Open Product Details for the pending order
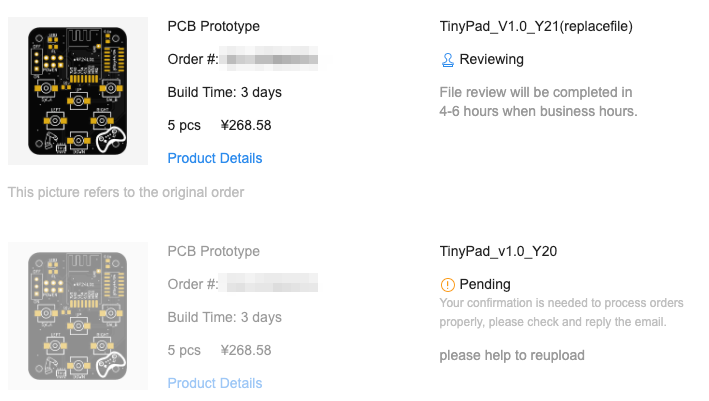Viewport: 709px width, 401px height. click(x=214, y=383)
